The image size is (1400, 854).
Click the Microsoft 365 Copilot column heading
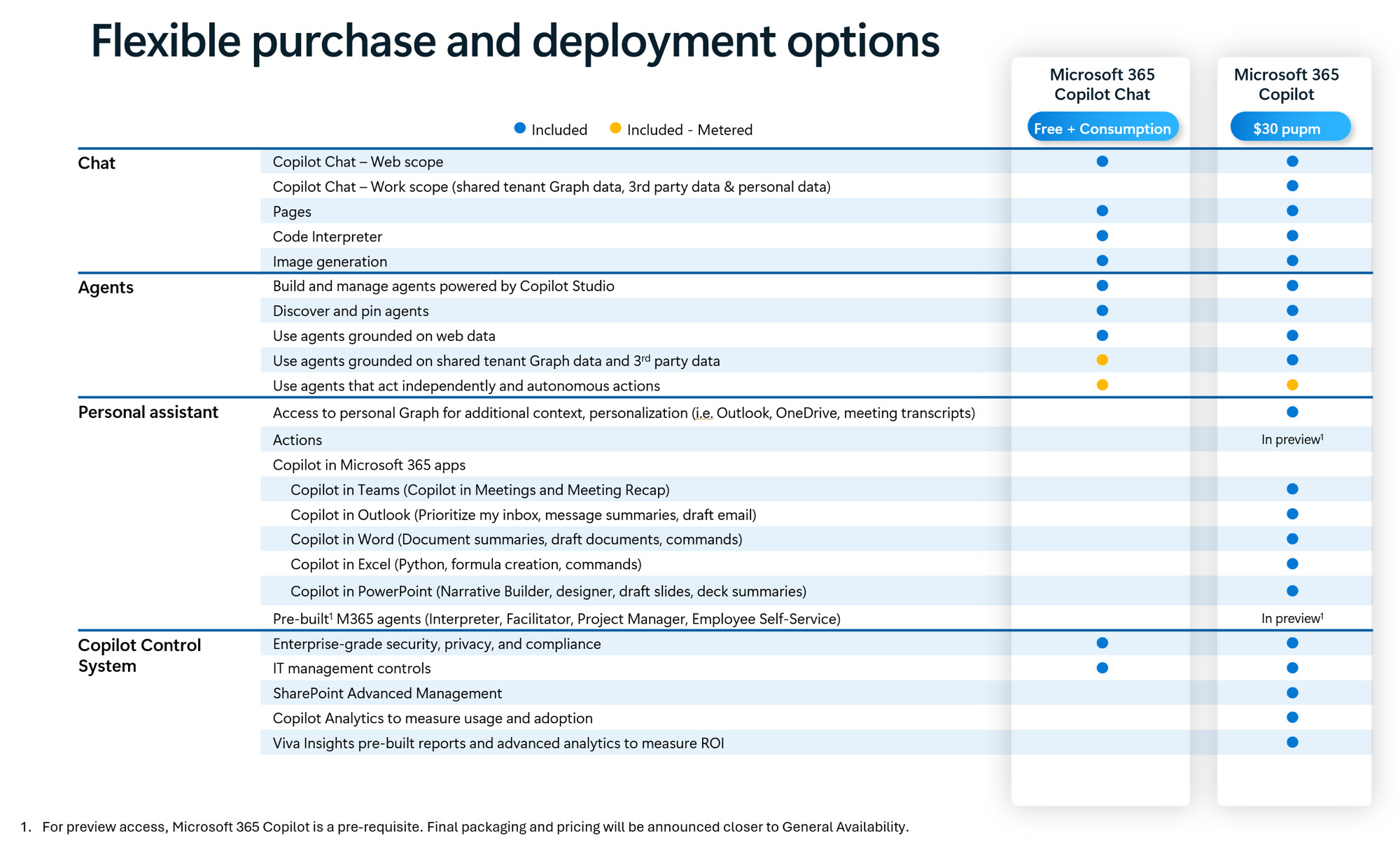tap(1286, 84)
